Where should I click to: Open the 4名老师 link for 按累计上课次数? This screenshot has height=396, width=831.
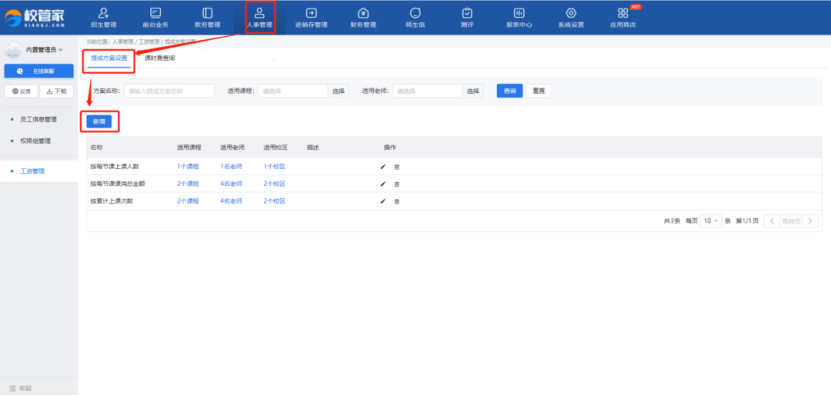point(231,201)
